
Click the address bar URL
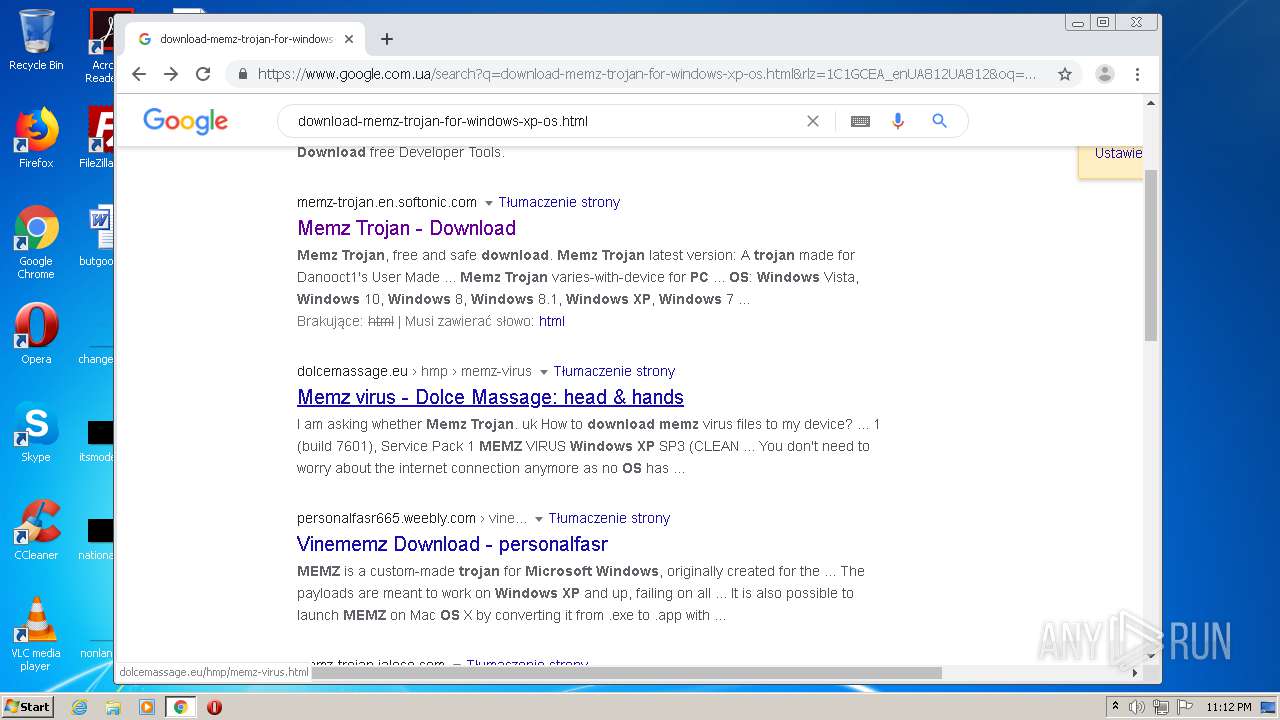647,74
